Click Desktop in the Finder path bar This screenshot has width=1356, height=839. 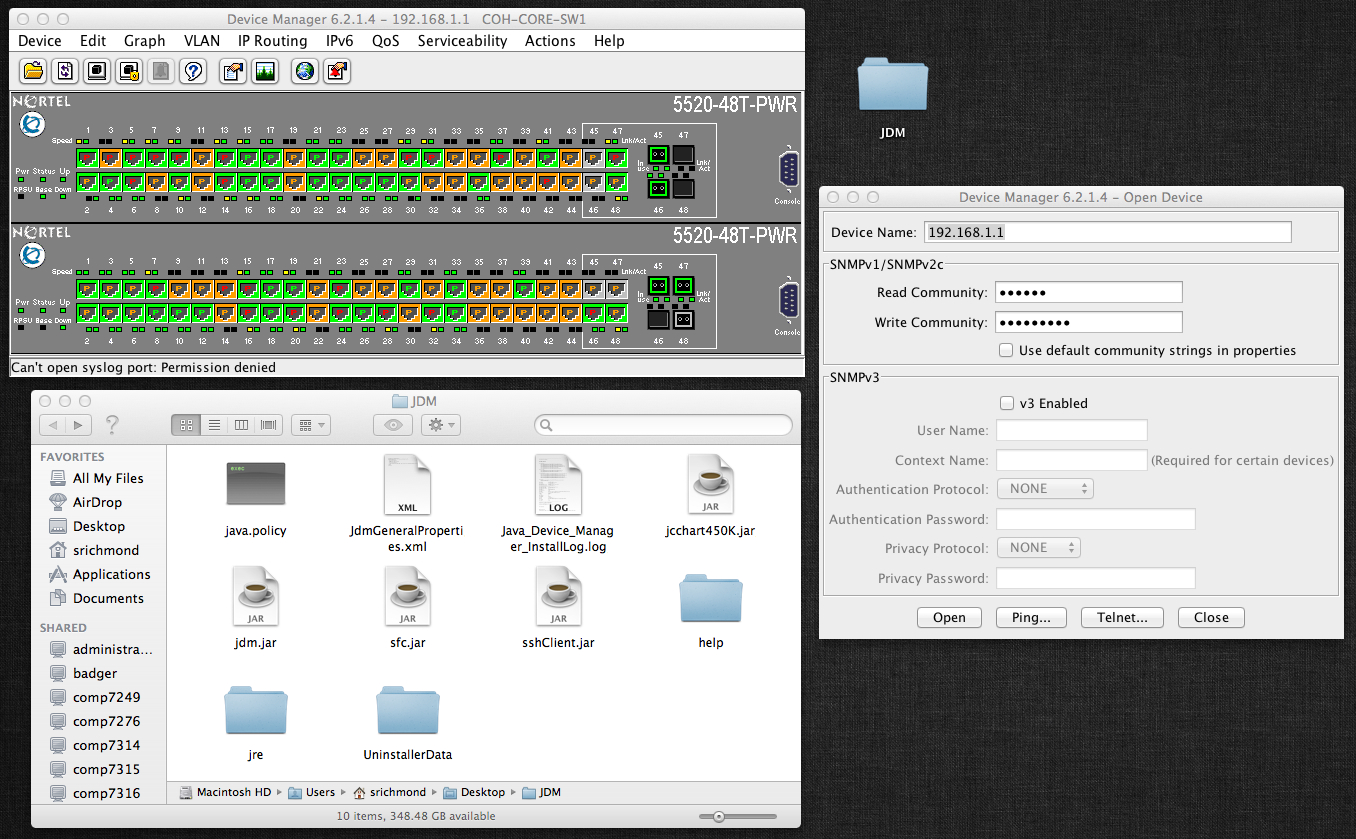pos(474,792)
